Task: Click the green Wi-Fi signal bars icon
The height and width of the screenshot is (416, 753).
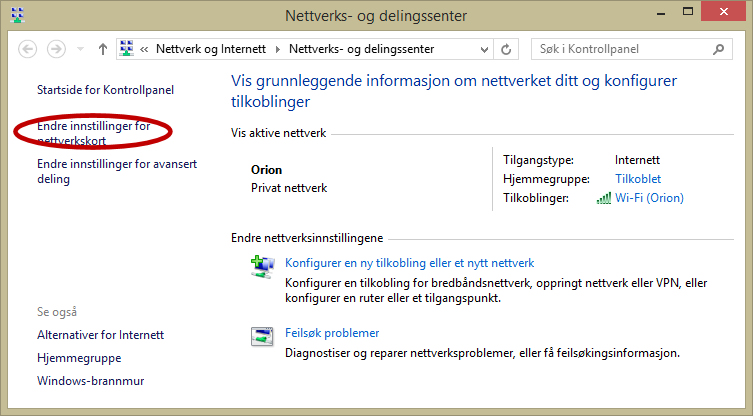Action: (603, 198)
